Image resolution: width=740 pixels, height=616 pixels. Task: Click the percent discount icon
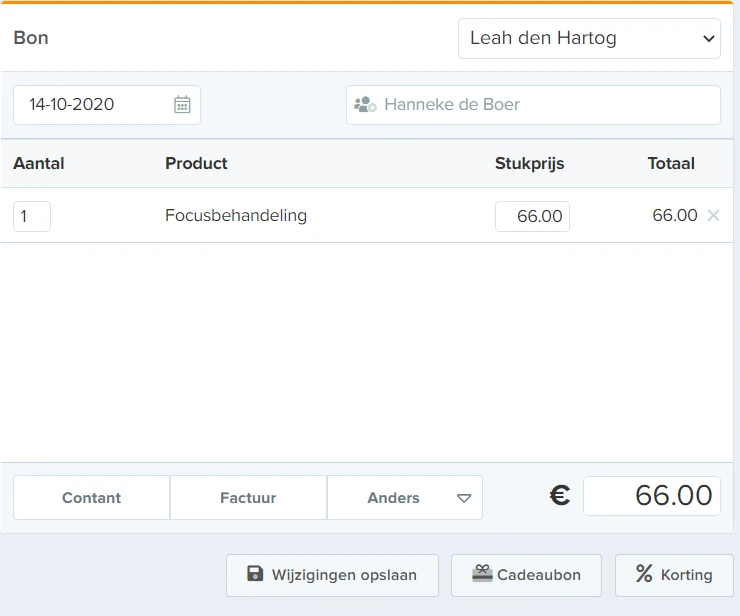pos(644,574)
